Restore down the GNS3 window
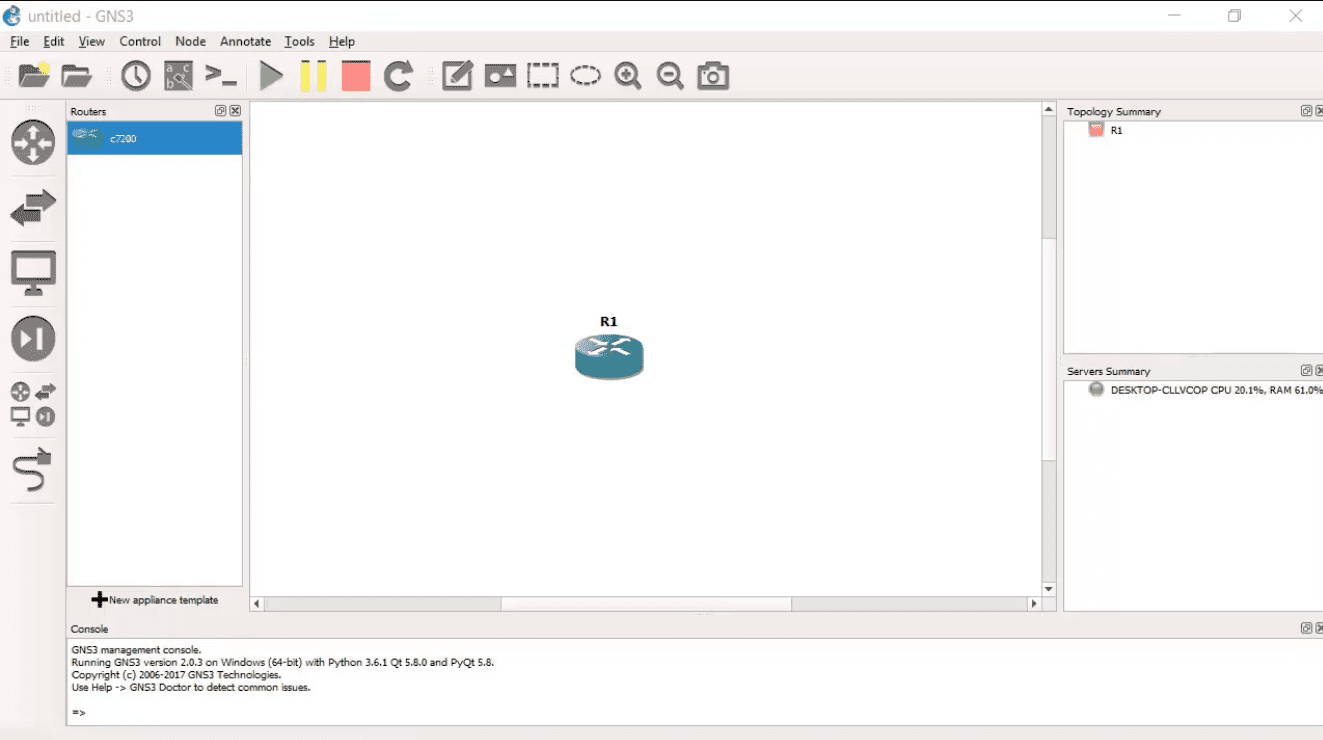The image size is (1323, 740). pyautogui.click(x=1235, y=16)
